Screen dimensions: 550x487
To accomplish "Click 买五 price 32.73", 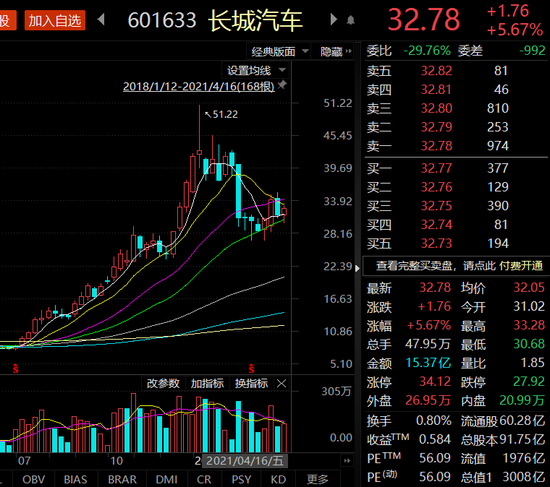I will (x=436, y=243).
